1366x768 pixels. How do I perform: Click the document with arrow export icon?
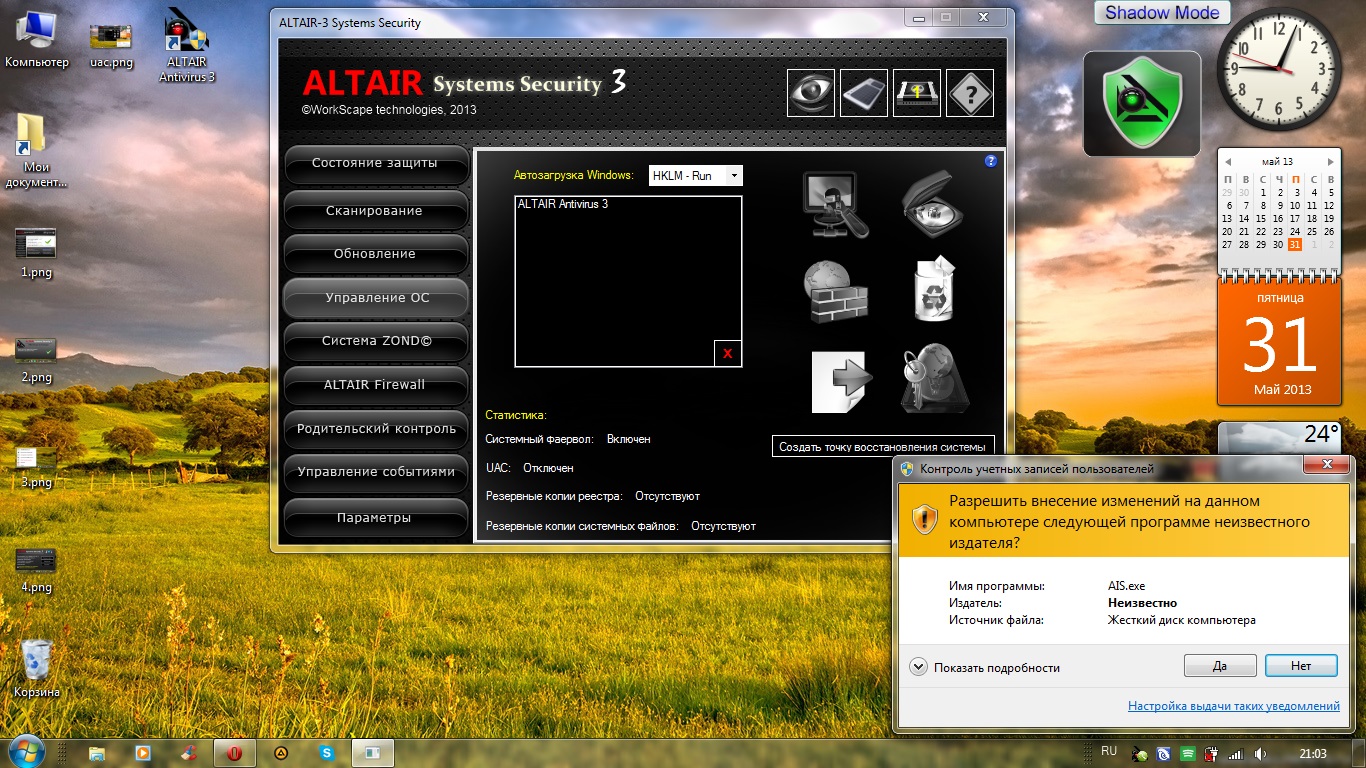[x=841, y=380]
